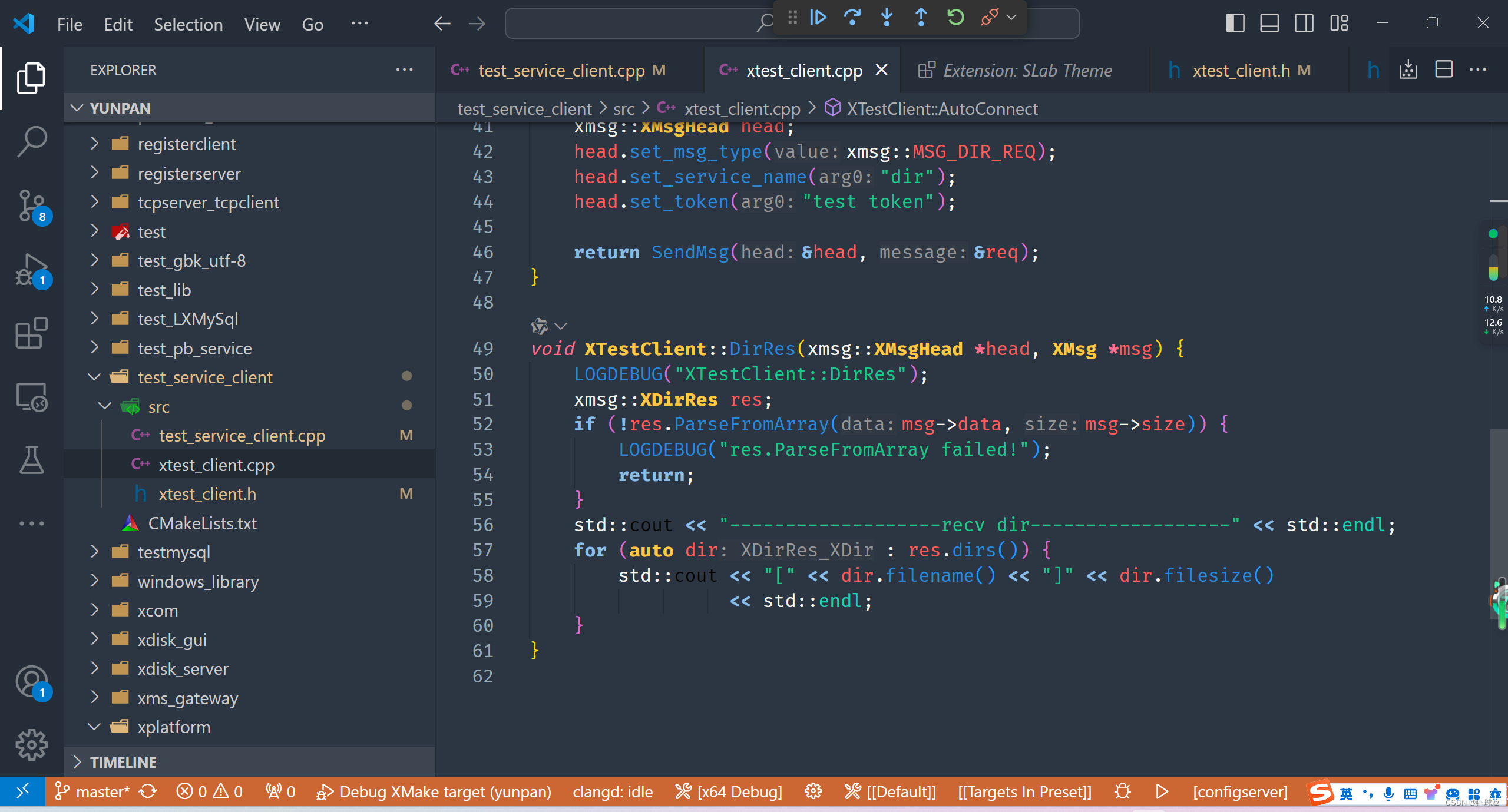Open remote window from status bar
The image size is (1508, 812).
click(22, 792)
